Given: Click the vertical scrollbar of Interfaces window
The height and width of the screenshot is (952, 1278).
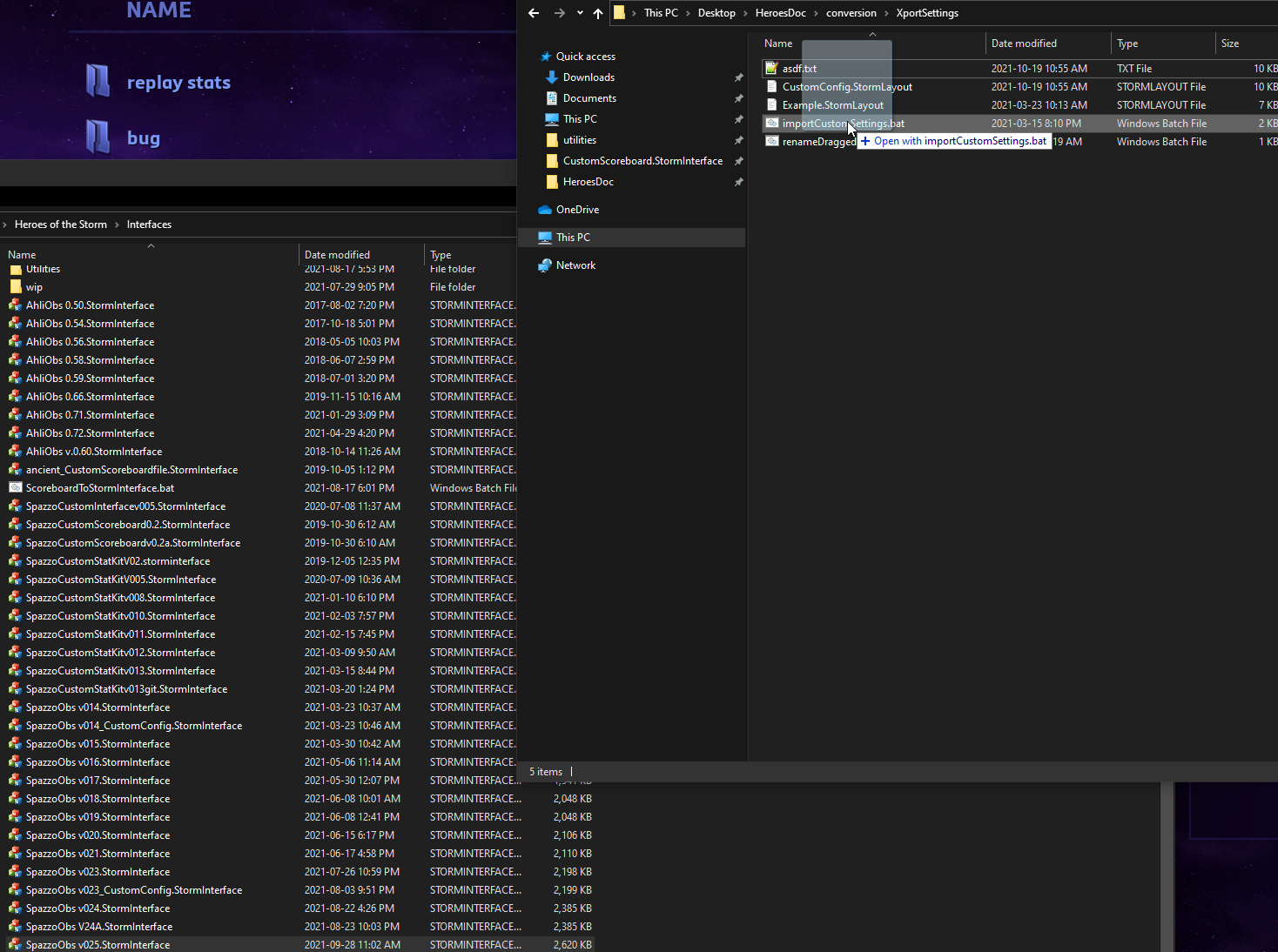Looking at the screenshot, I should click(1167, 866).
